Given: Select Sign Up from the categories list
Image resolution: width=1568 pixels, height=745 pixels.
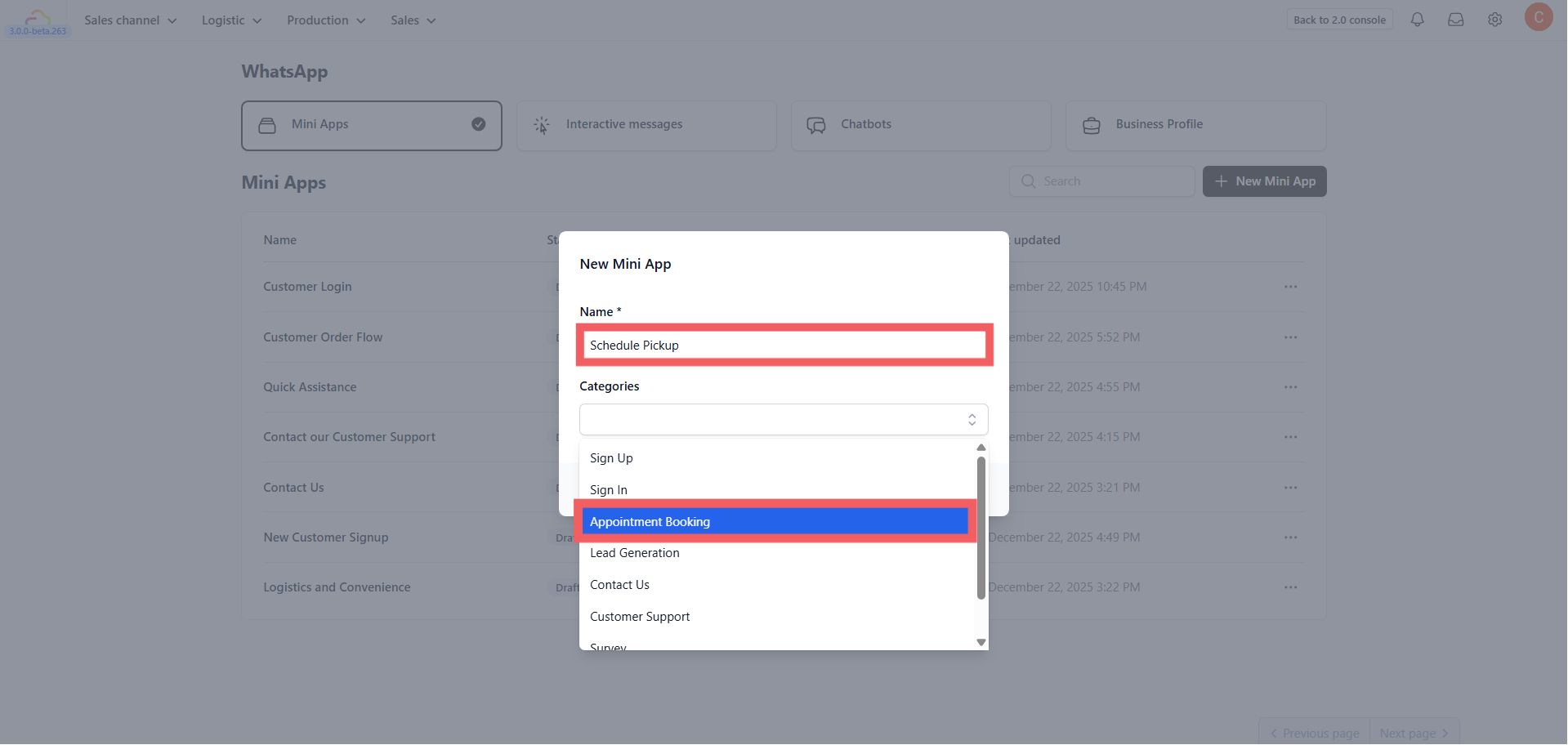Looking at the screenshot, I should (778, 458).
